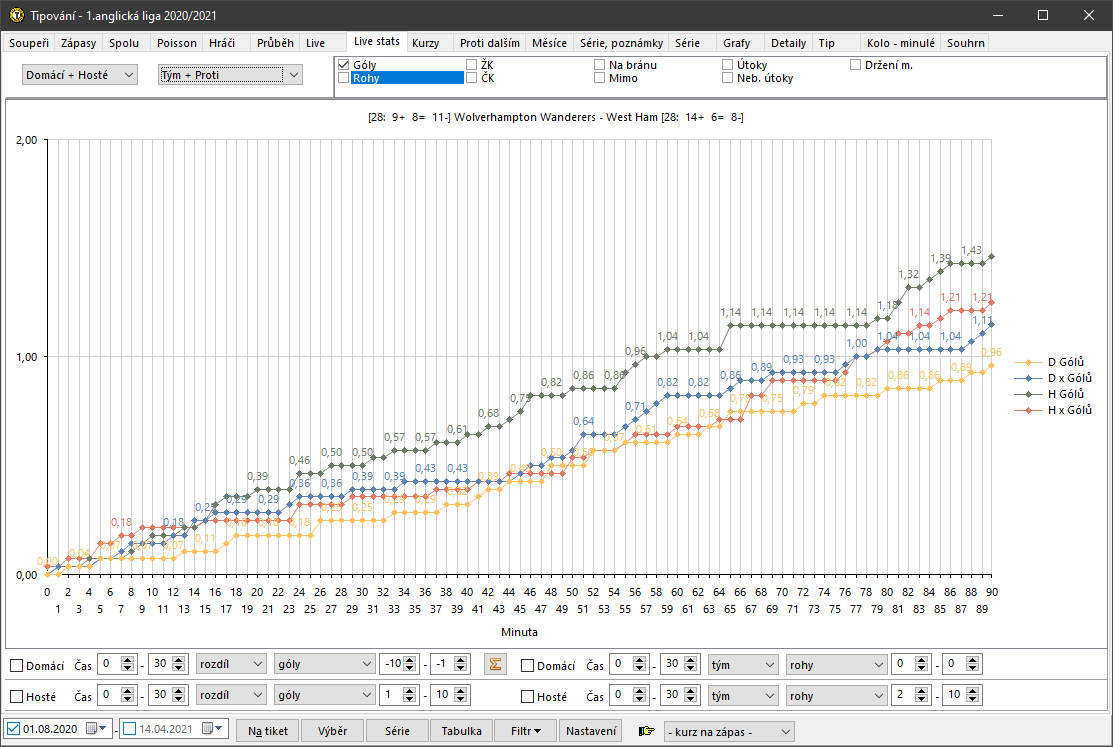Enable the Rohy checkbox

coord(344,78)
